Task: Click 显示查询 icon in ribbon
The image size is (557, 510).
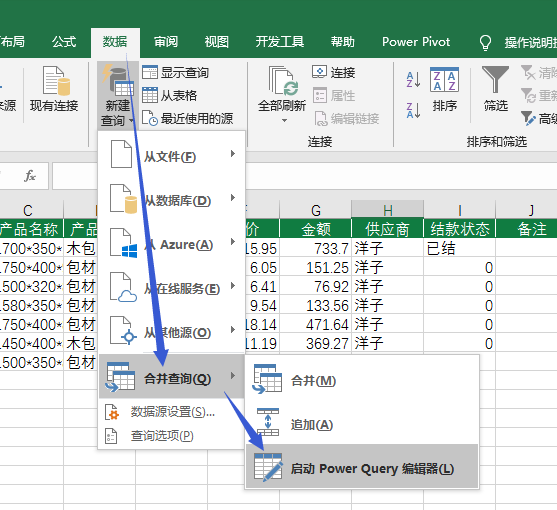Action: point(150,72)
